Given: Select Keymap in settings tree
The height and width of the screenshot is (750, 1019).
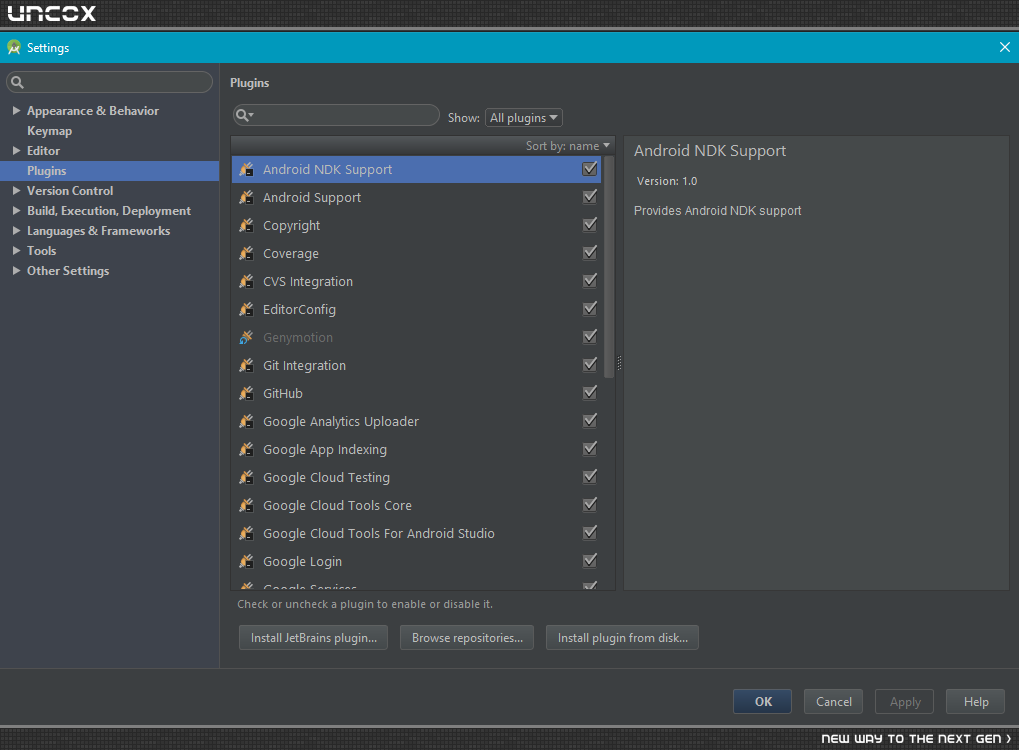Looking at the screenshot, I should click(x=49, y=131).
